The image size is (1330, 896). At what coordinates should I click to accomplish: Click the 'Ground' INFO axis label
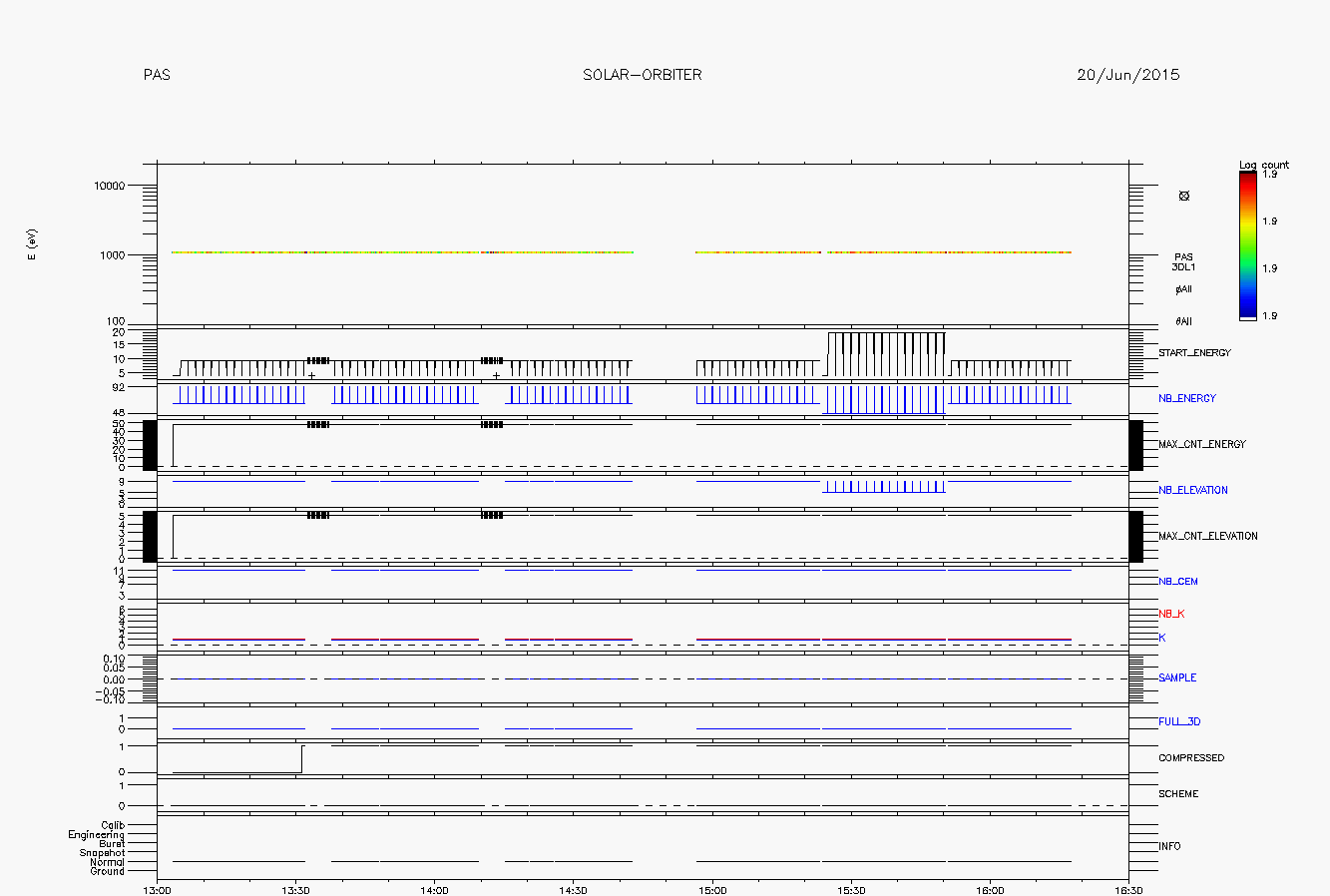point(108,871)
